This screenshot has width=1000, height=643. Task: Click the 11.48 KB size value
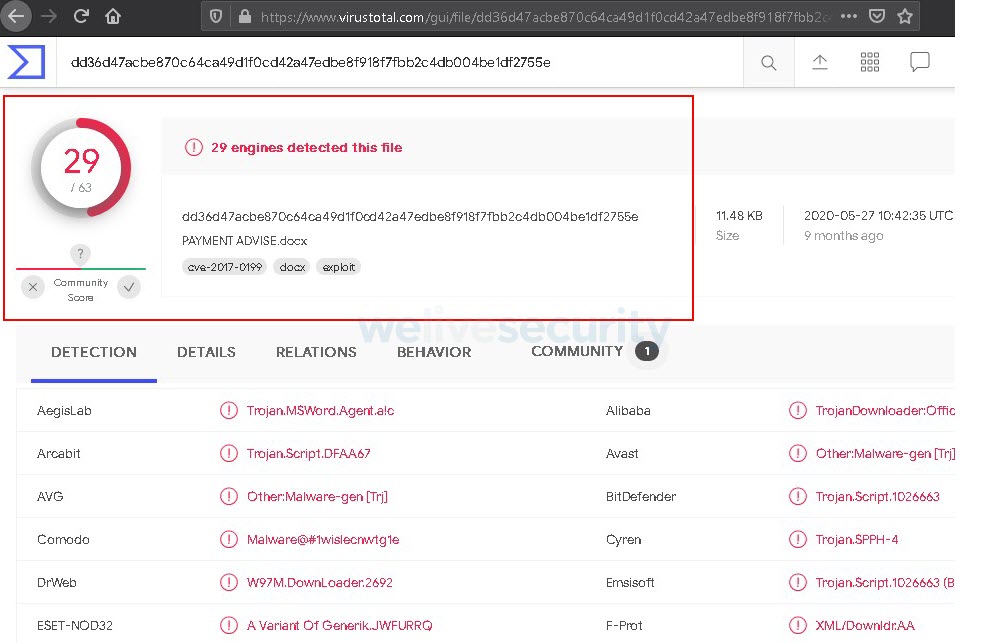point(739,216)
